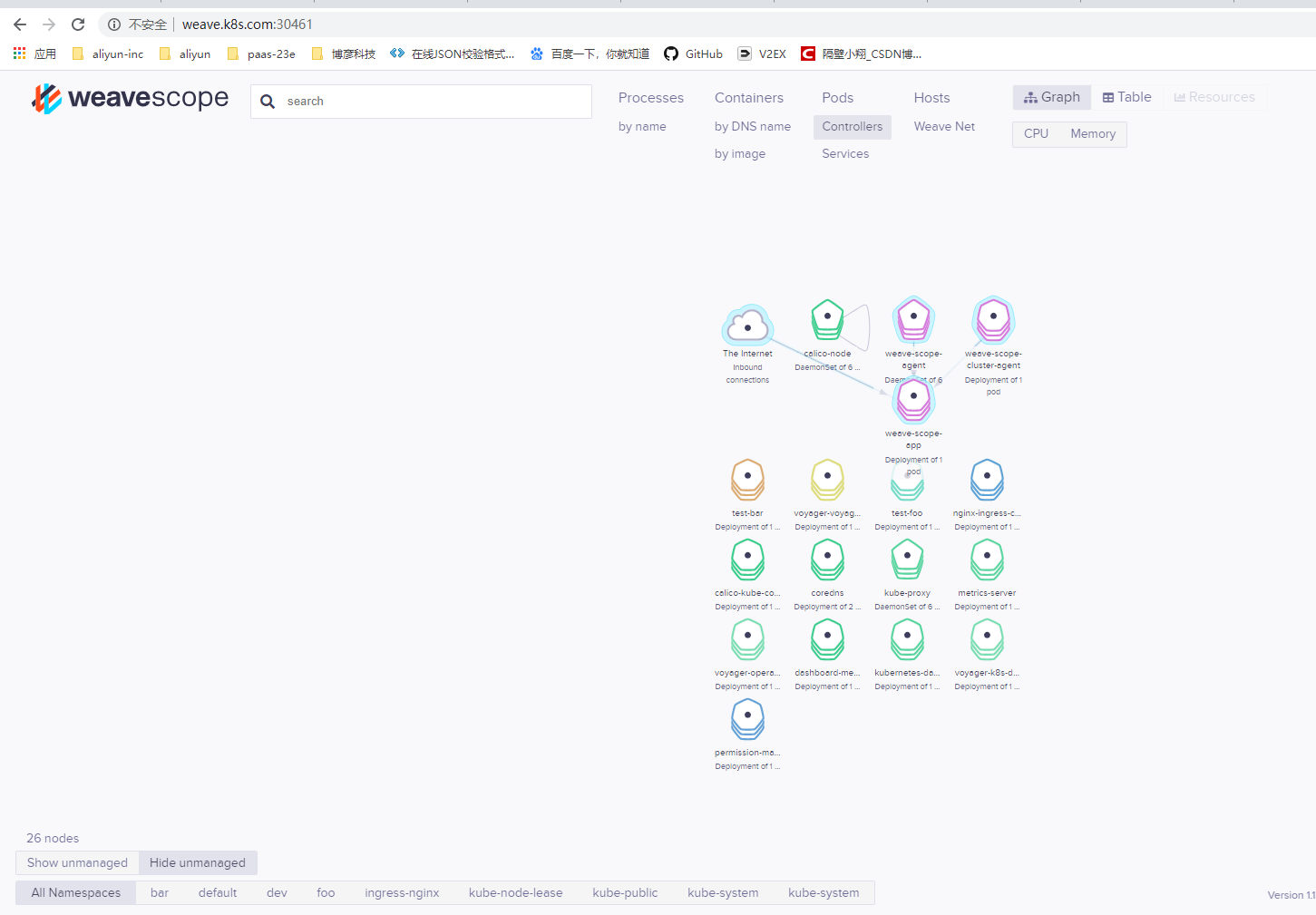Viewport: 1316px width, 915px height.
Task: Open the dashboard-me... node
Action: [827, 638]
